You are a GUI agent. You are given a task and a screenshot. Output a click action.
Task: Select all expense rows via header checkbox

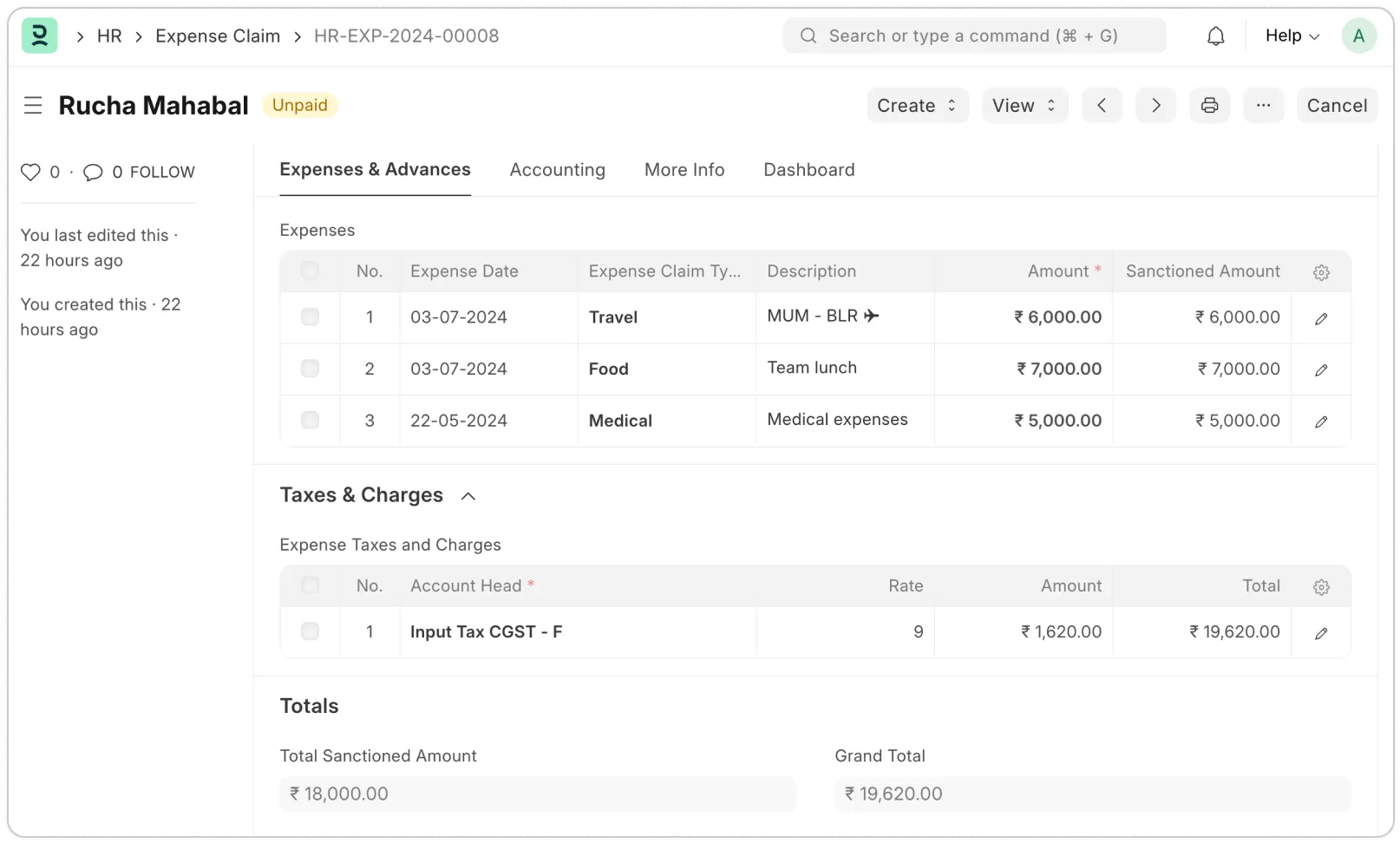pyautogui.click(x=310, y=271)
